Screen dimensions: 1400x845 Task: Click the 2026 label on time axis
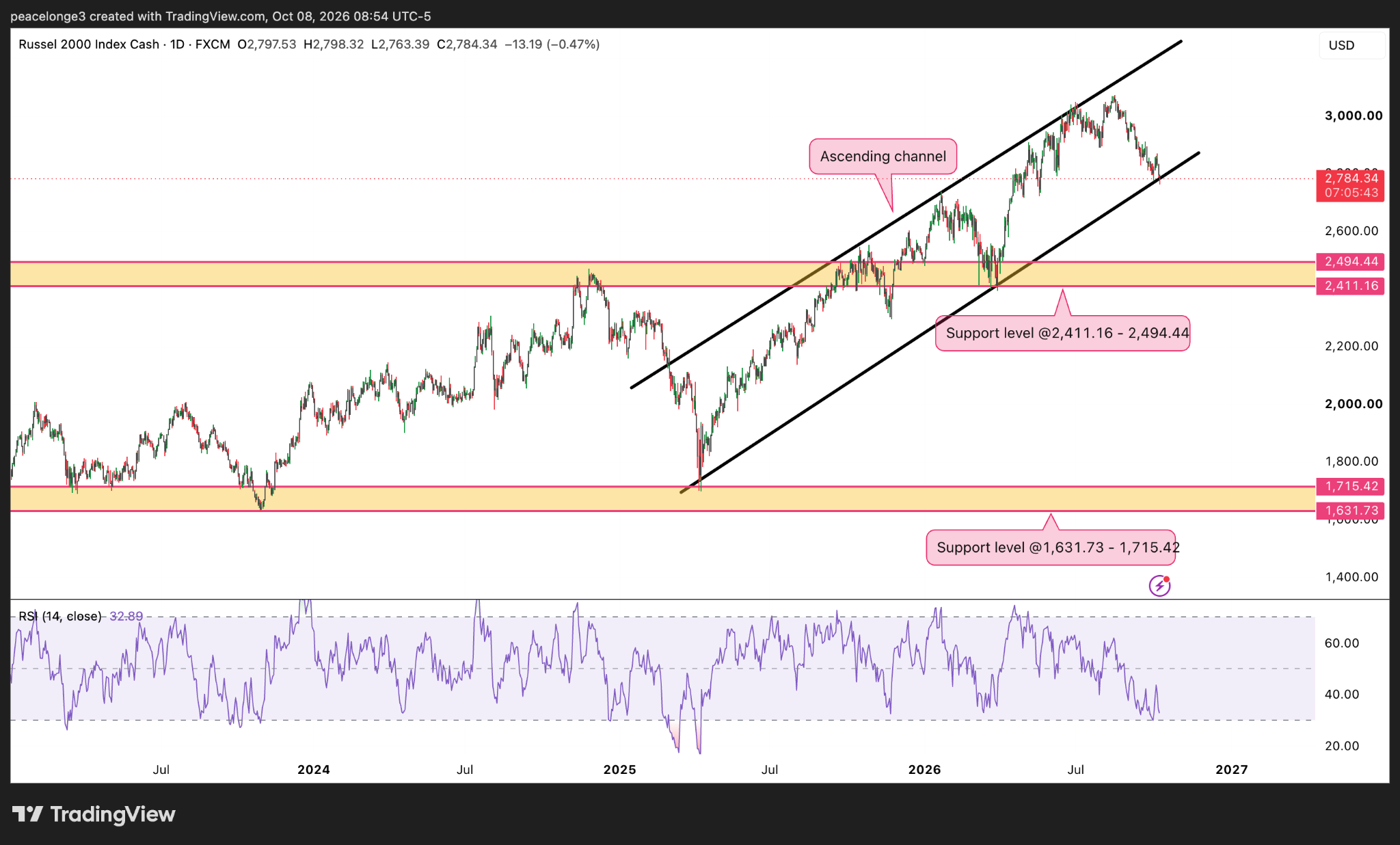pos(925,770)
